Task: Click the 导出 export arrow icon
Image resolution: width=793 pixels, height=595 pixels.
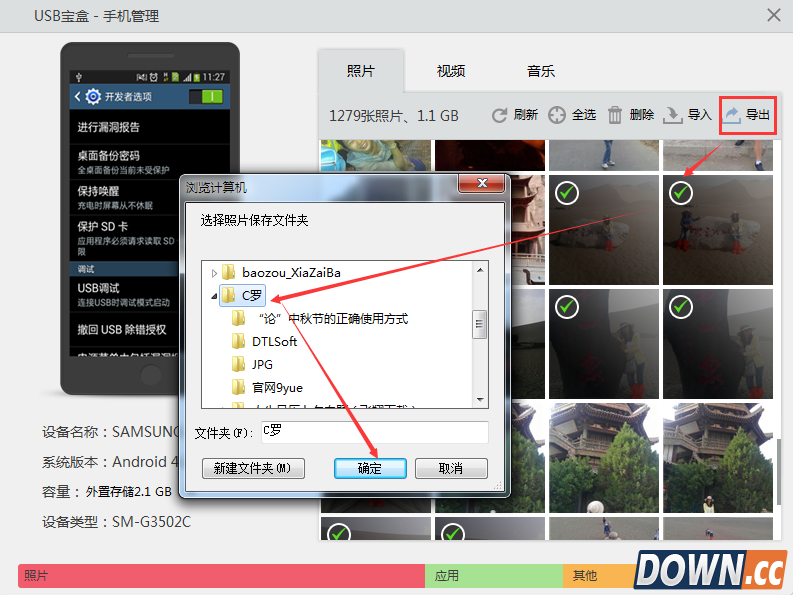Action: coord(732,115)
